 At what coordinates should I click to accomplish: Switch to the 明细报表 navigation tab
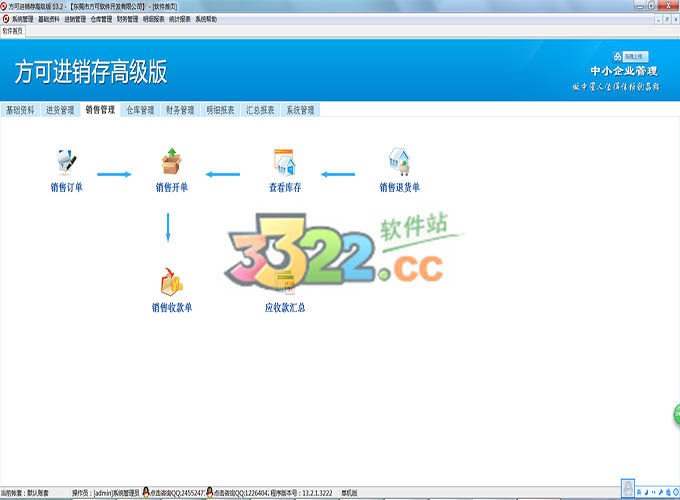tap(220, 110)
